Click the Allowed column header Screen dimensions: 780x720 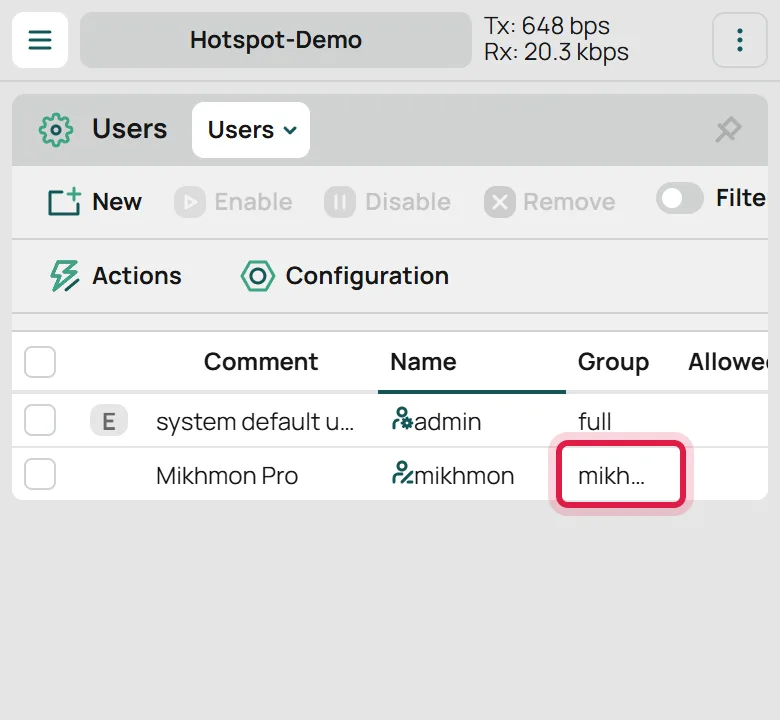tap(728, 362)
